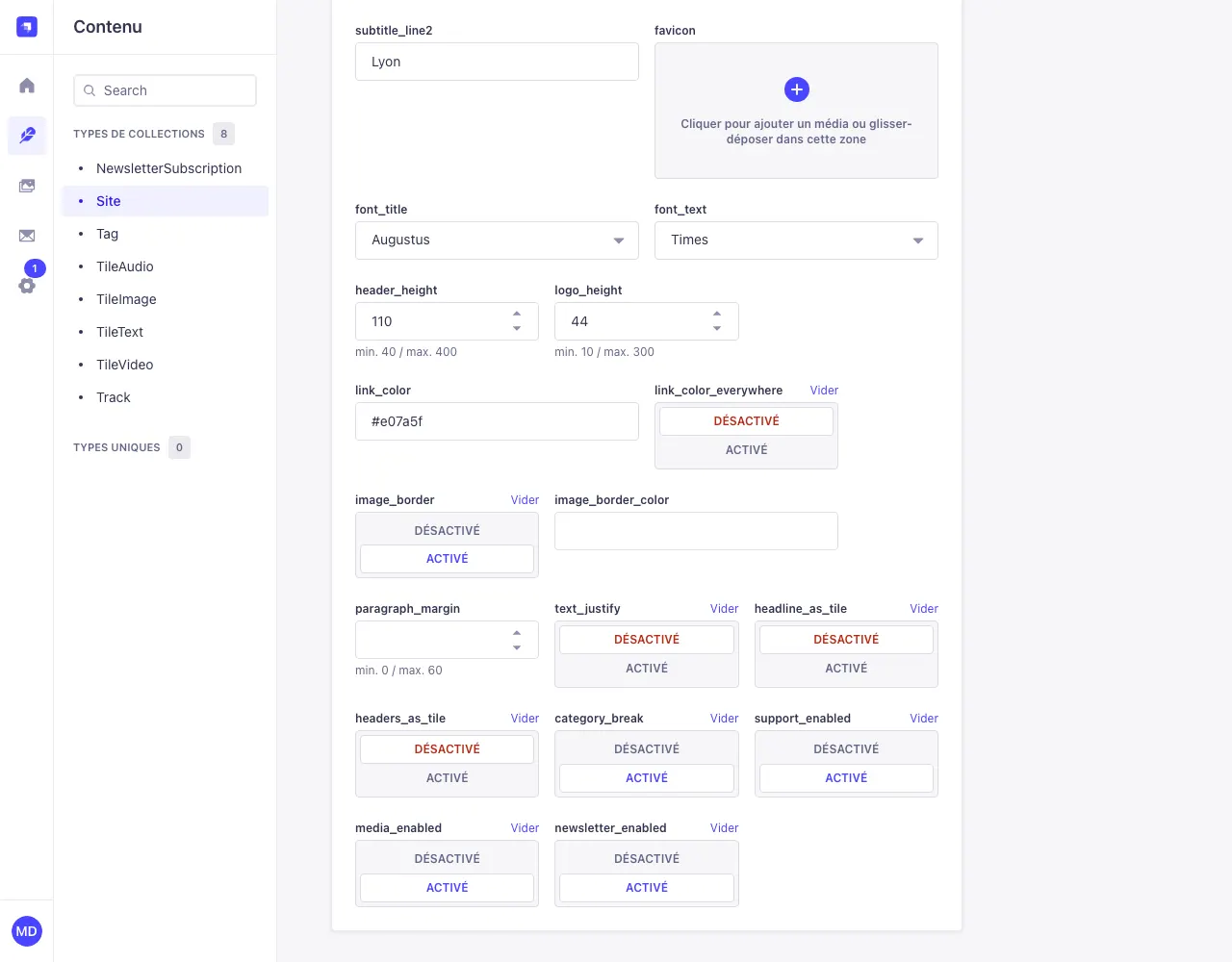Increase logo_height with up arrow
Screen dimensions: 1232x962
(x=717, y=314)
